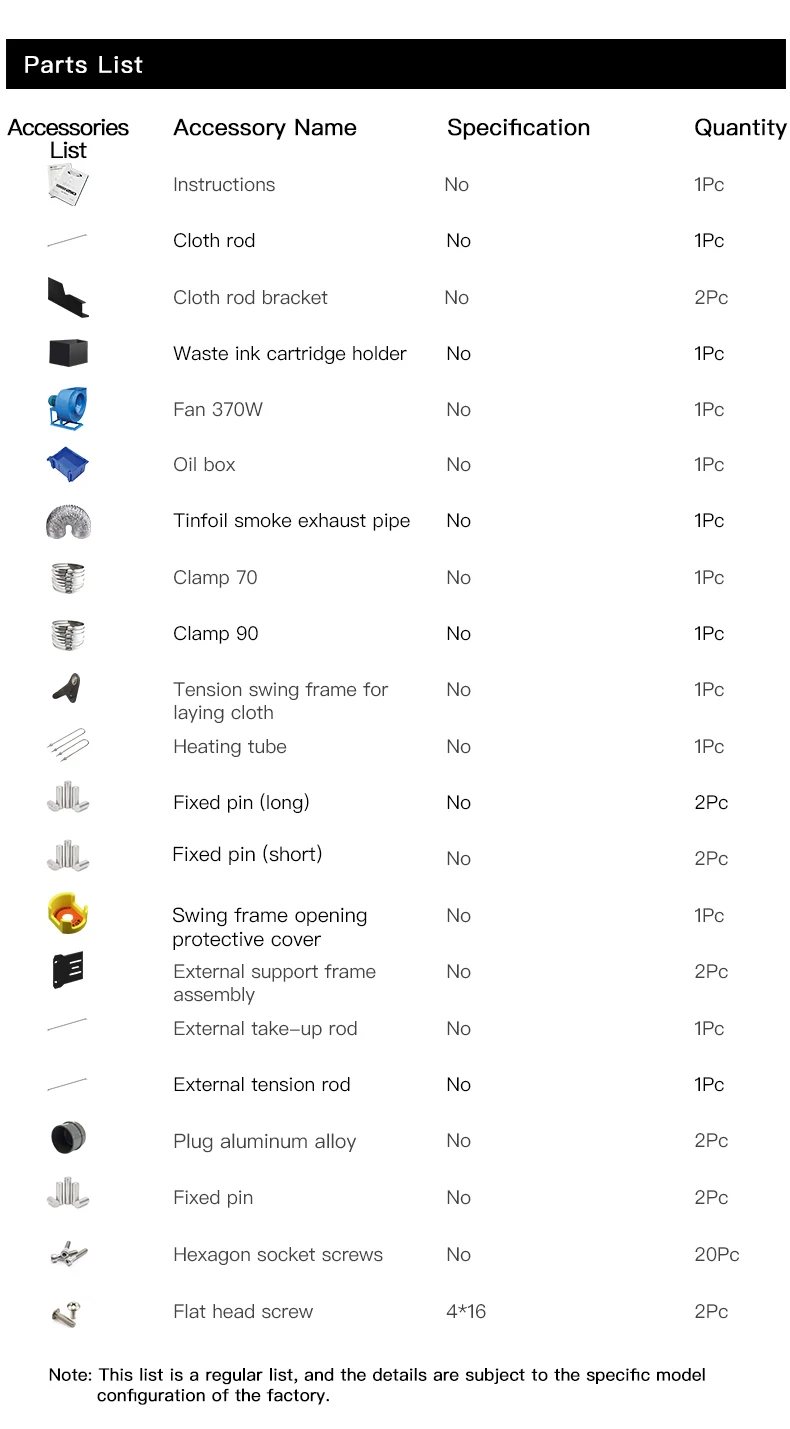
Task: Click the Clamp 70 image
Action: click(x=68, y=577)
